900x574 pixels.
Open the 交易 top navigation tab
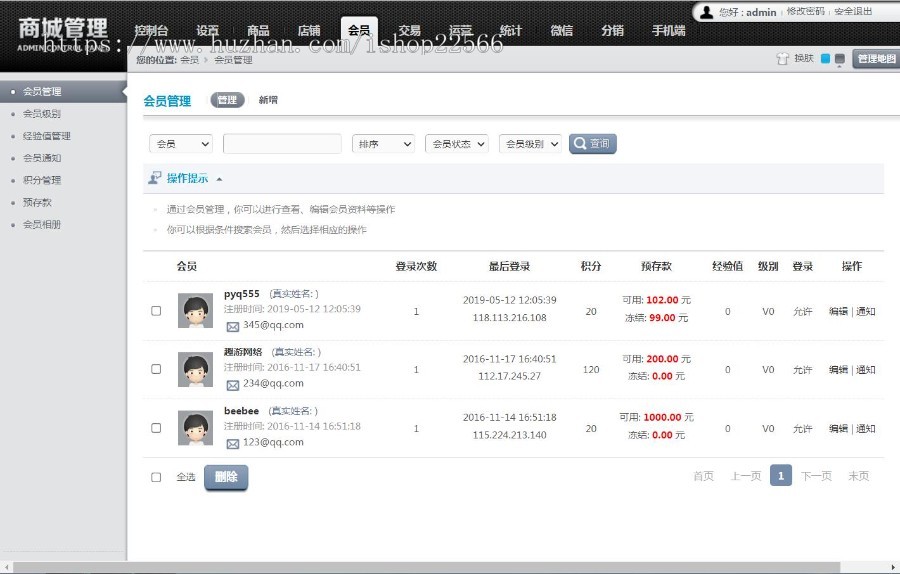(408, 31)
